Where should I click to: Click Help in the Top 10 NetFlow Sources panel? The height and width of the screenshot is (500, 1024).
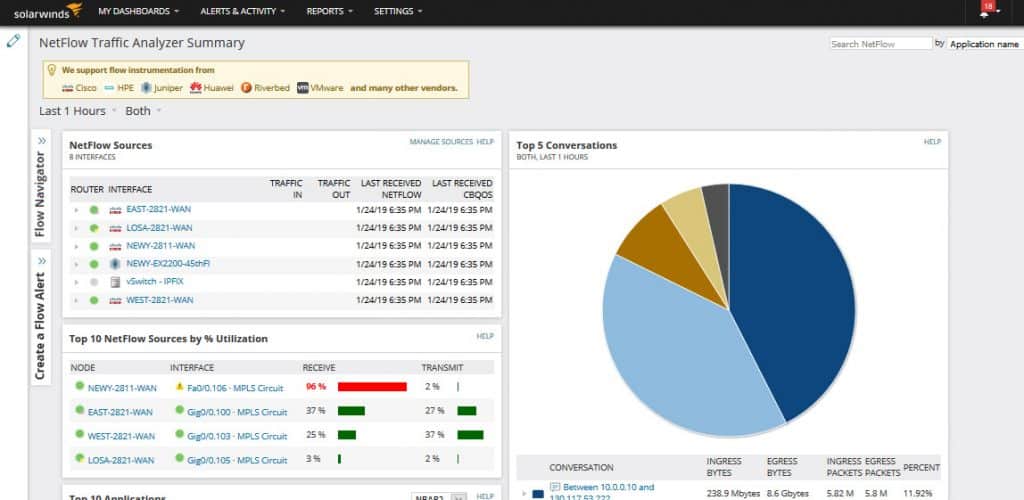(x=485, y=336)
